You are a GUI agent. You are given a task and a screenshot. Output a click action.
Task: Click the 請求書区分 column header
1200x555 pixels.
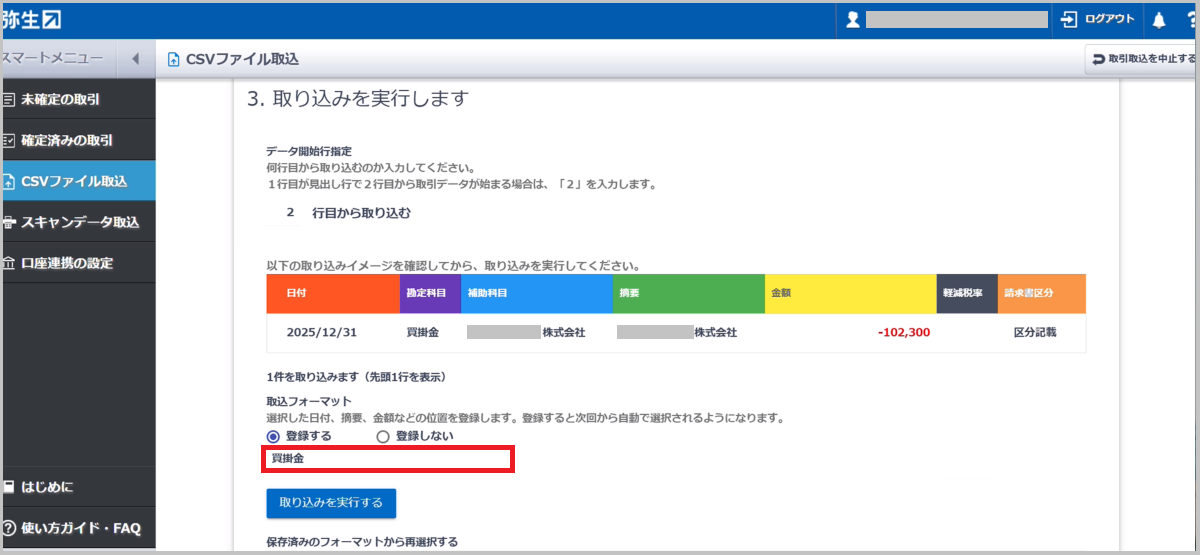coord(1042,294)
